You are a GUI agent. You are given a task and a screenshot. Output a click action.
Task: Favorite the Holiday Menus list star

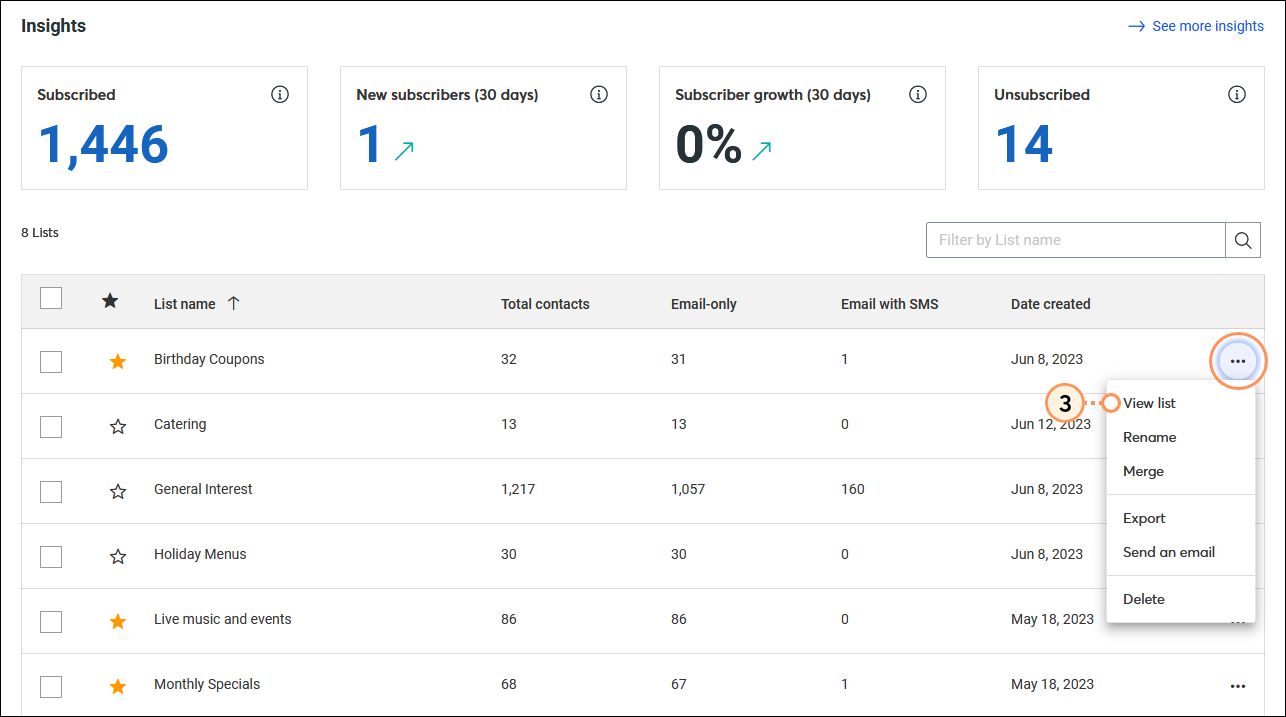(x=118, y=556)
